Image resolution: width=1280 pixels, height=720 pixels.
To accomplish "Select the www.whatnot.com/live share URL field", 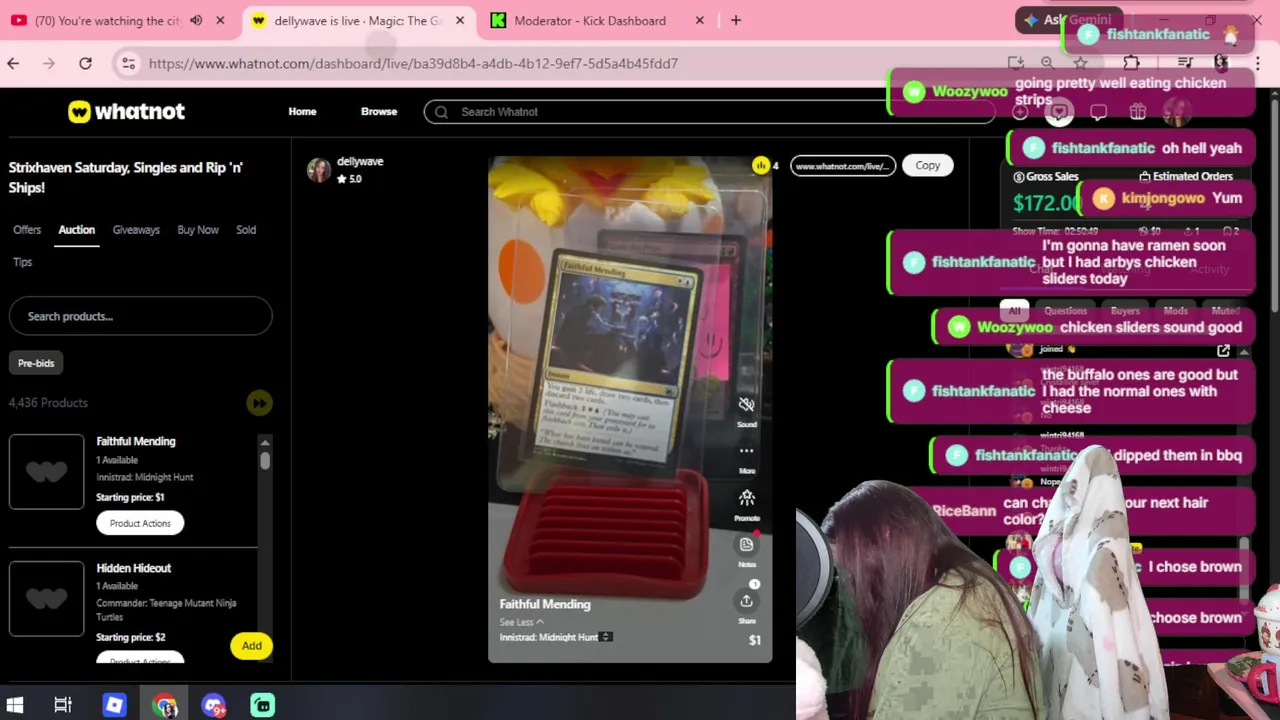I will 842,166.
